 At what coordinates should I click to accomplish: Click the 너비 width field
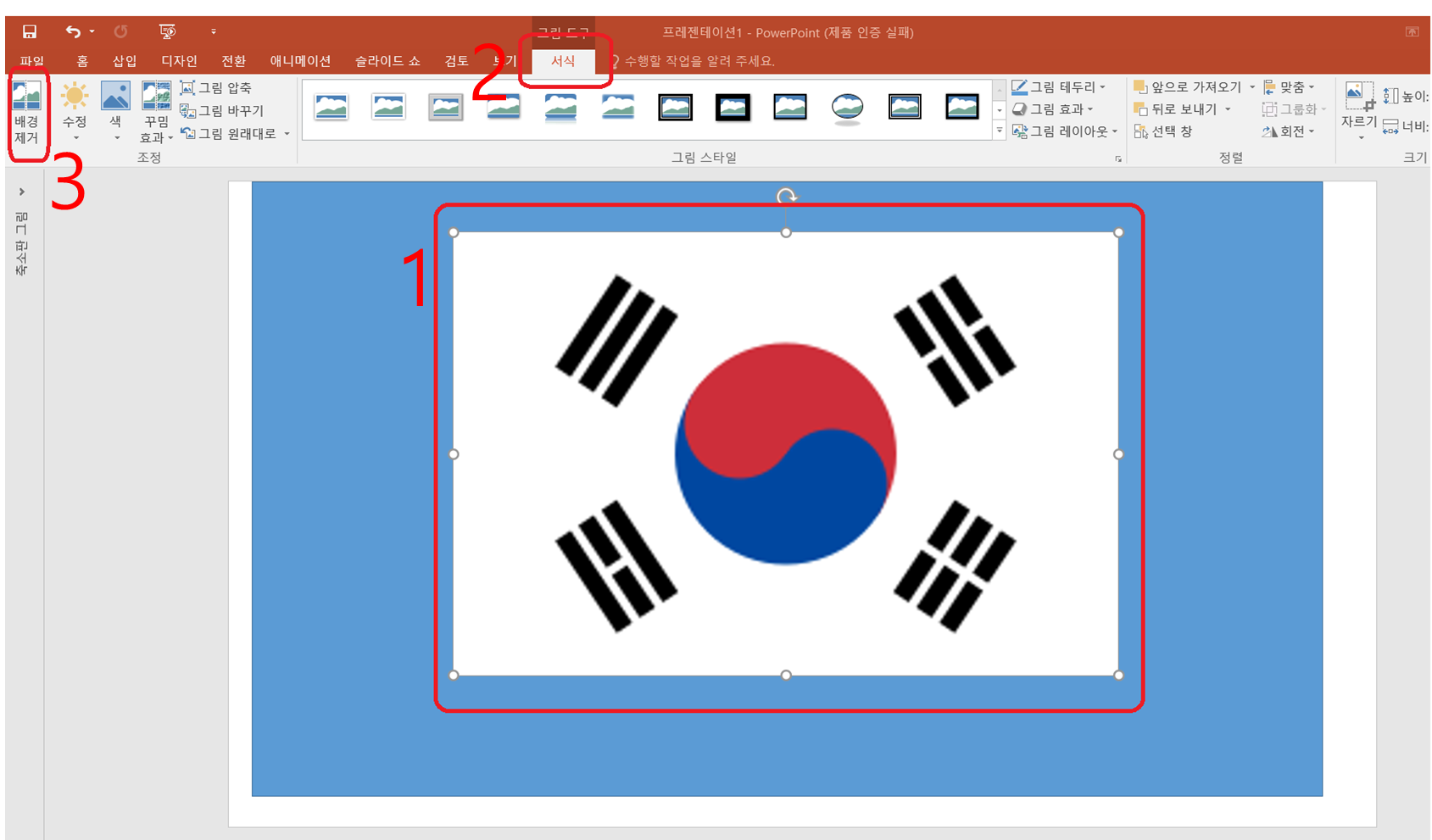click(1407, 127)
